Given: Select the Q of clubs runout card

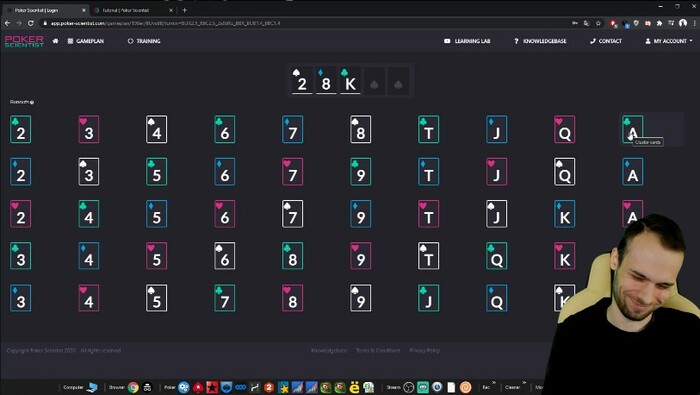Looking at the screenshot, I should pos(496,256).
